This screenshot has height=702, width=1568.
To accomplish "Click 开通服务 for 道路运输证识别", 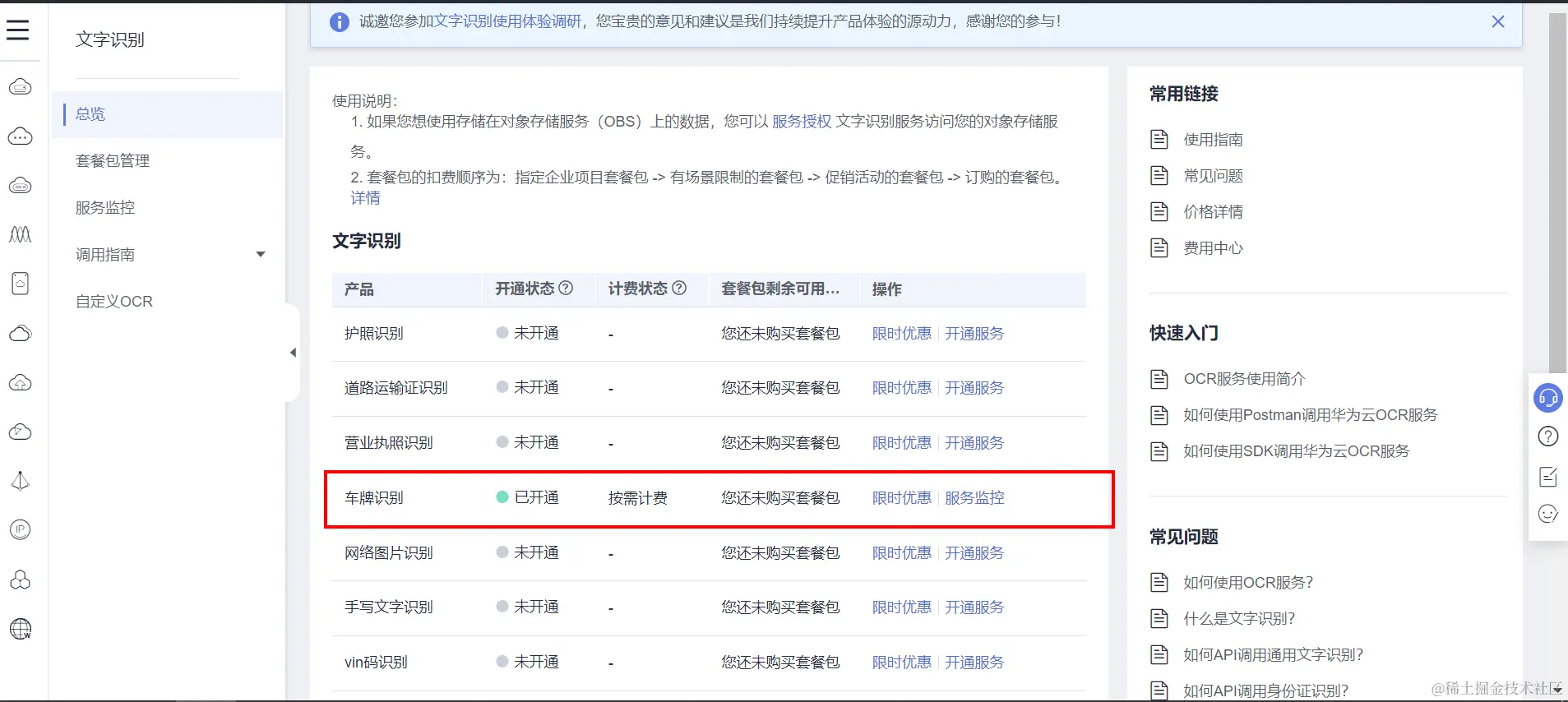I will (x=974, y=388).
